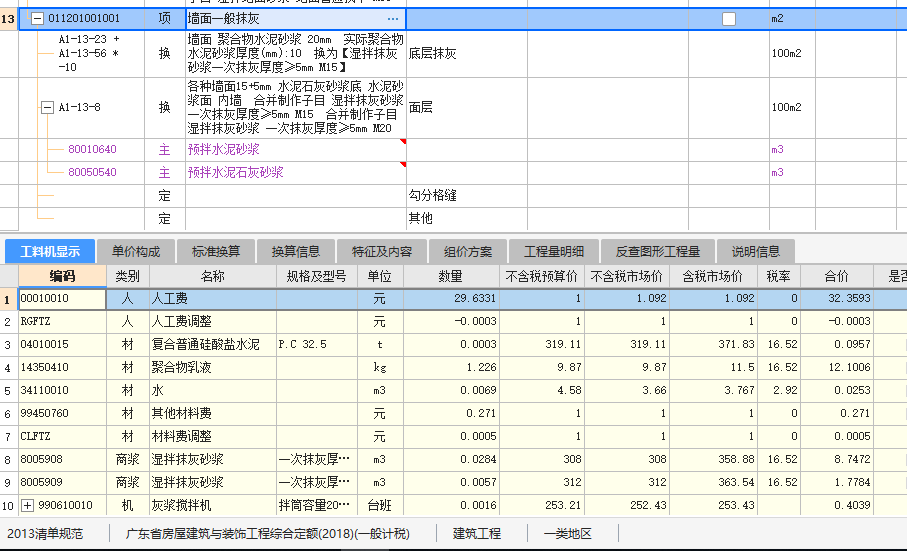The height and width of the screenshot is (551, 907).
Task: Click the 2013清单规范 status bar entry
Action: pos(45,534)
